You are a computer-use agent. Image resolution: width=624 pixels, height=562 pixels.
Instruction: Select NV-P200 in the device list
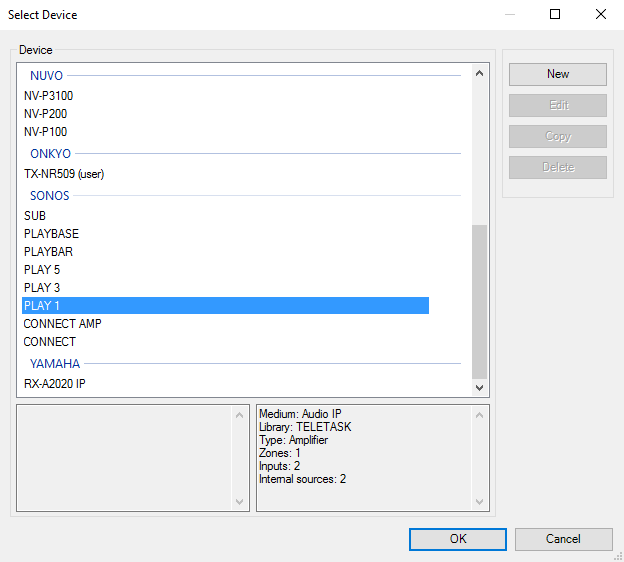pyautogui.click(x=45, y=114)
